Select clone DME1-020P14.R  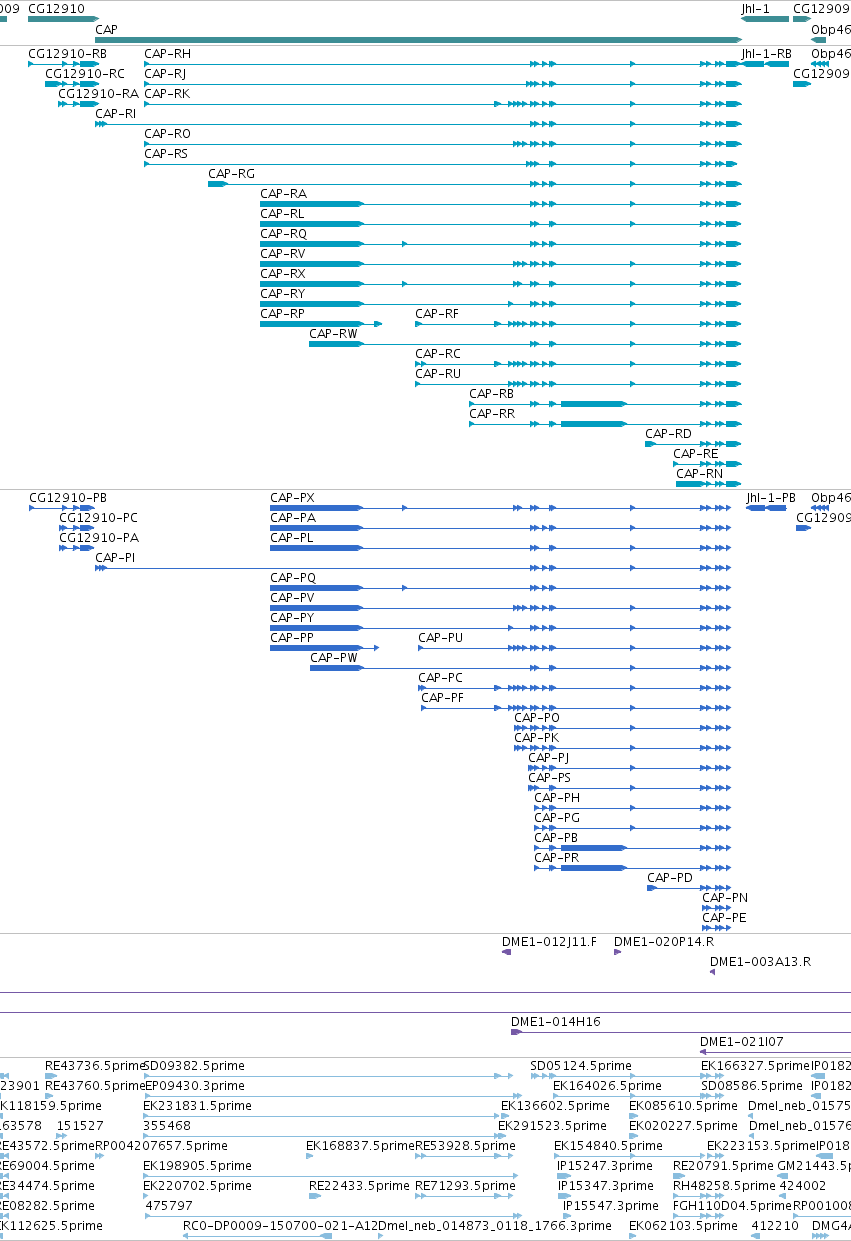(617, 952)
